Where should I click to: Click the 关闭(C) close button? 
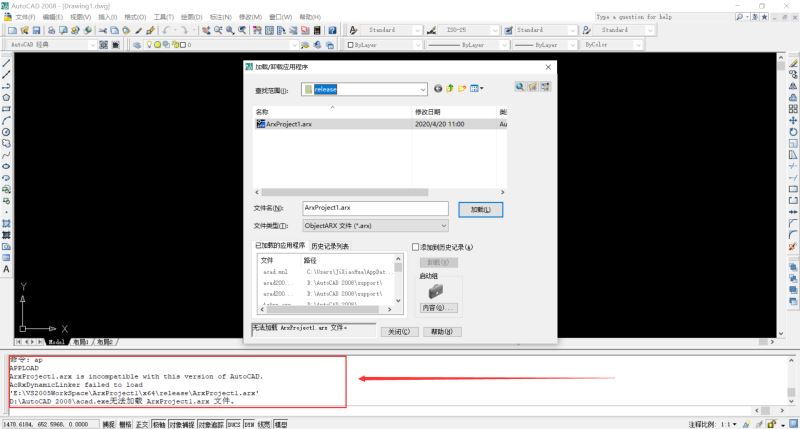click(399, 332)
